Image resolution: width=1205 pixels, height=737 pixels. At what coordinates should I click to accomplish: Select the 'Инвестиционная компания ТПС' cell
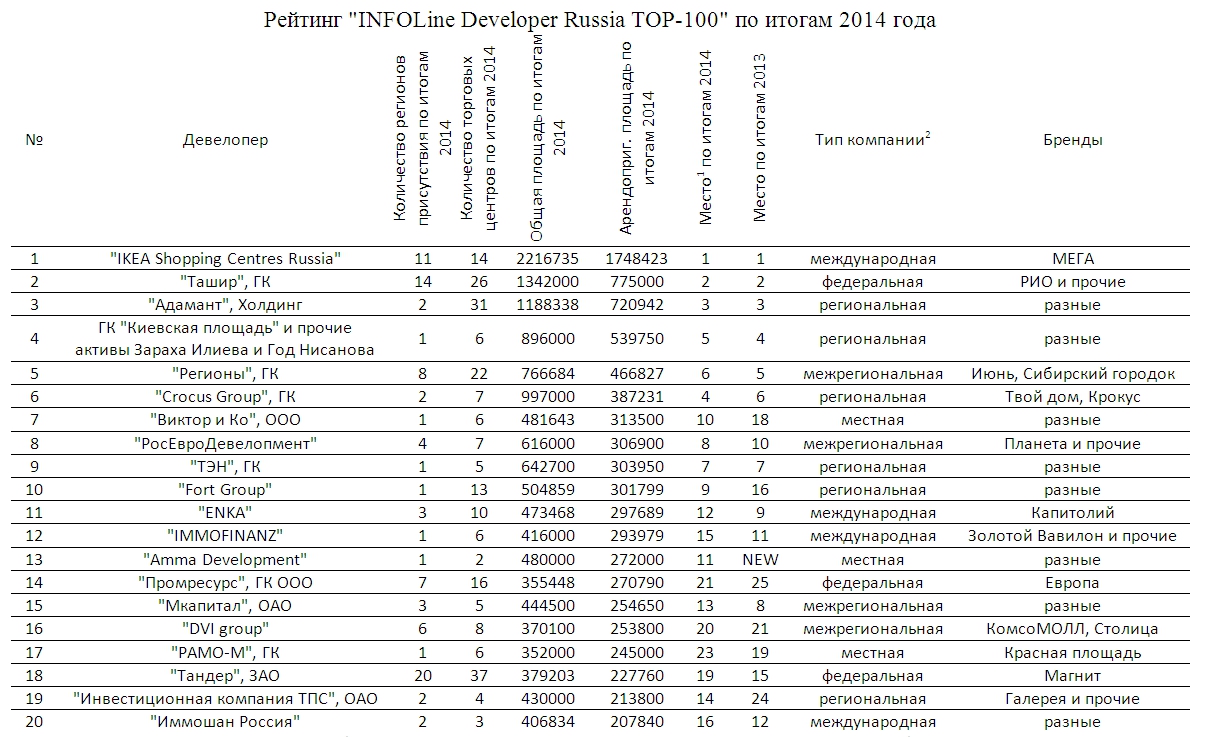[225, 698]
